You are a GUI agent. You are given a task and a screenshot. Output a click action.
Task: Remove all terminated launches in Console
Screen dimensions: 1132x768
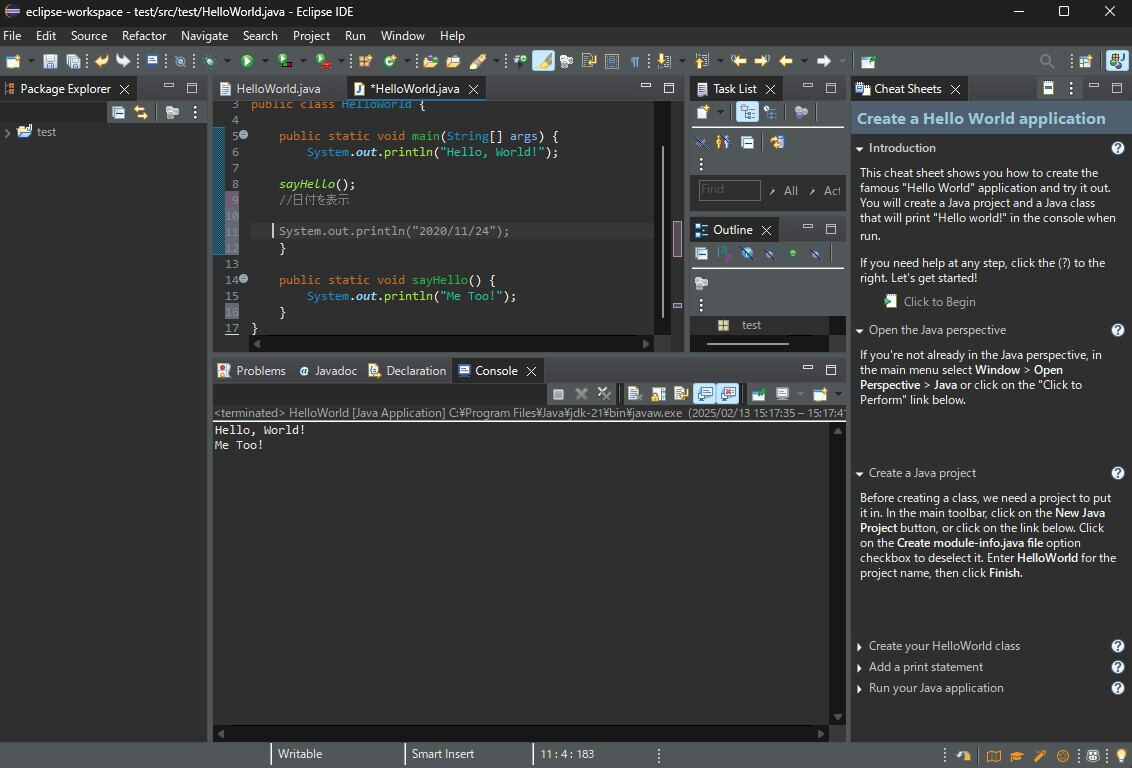click(x=603, y=393)
